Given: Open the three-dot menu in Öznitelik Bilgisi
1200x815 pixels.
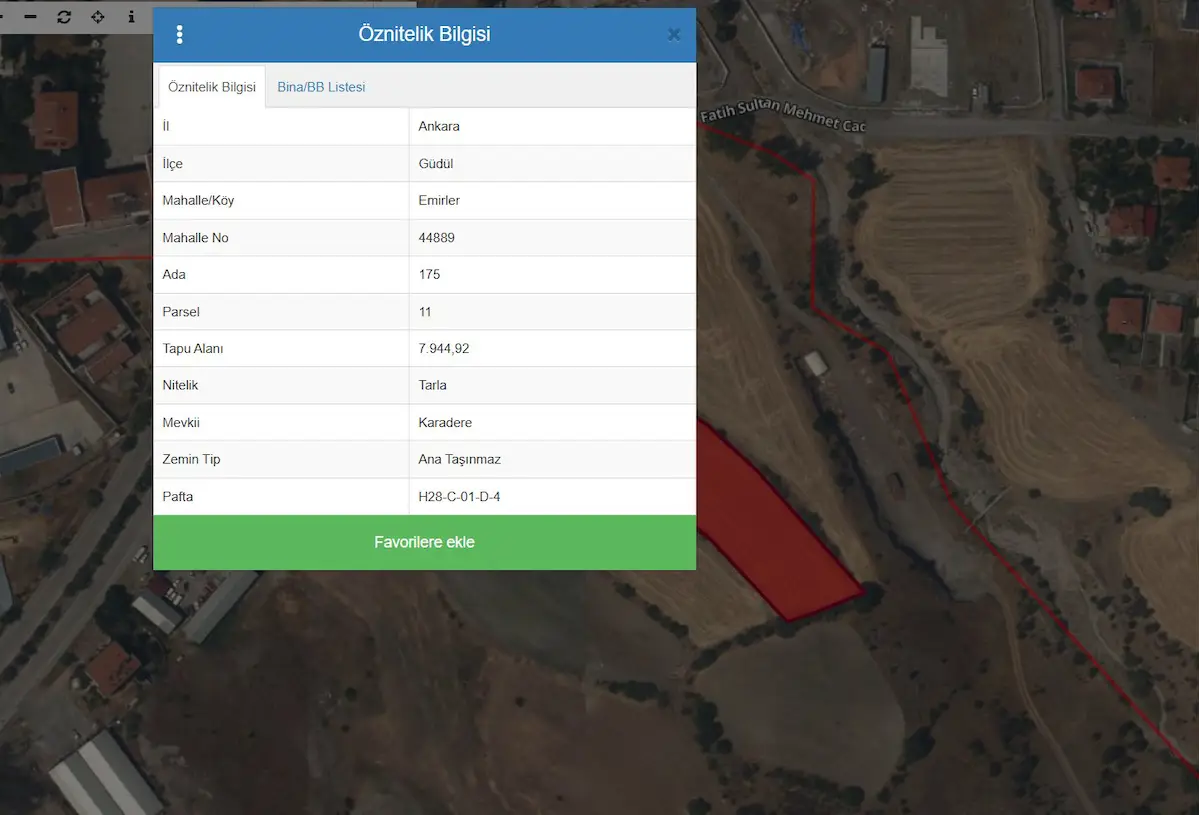Looking at the screenshot, I should click(180, 35).
